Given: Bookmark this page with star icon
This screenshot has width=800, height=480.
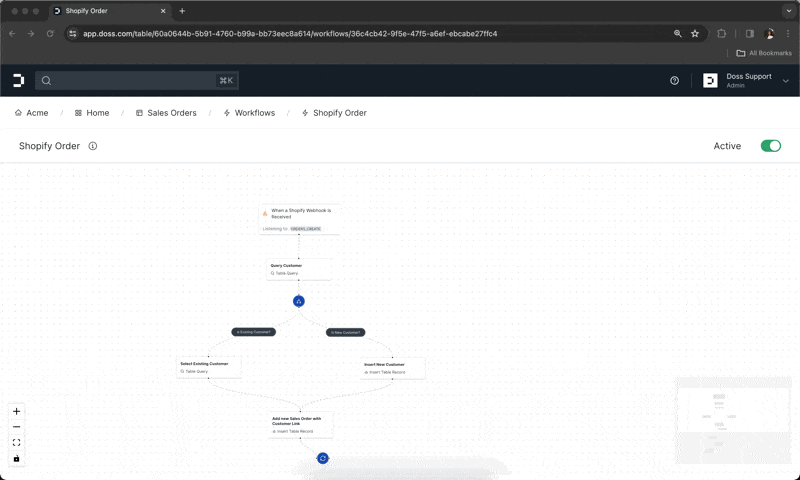Looking at the screenshot, I should pos(695,34).
